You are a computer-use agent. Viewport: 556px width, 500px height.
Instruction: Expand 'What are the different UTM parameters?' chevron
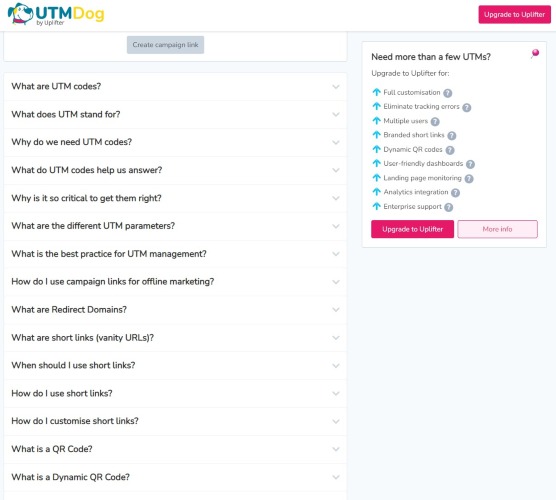point(336,226)
